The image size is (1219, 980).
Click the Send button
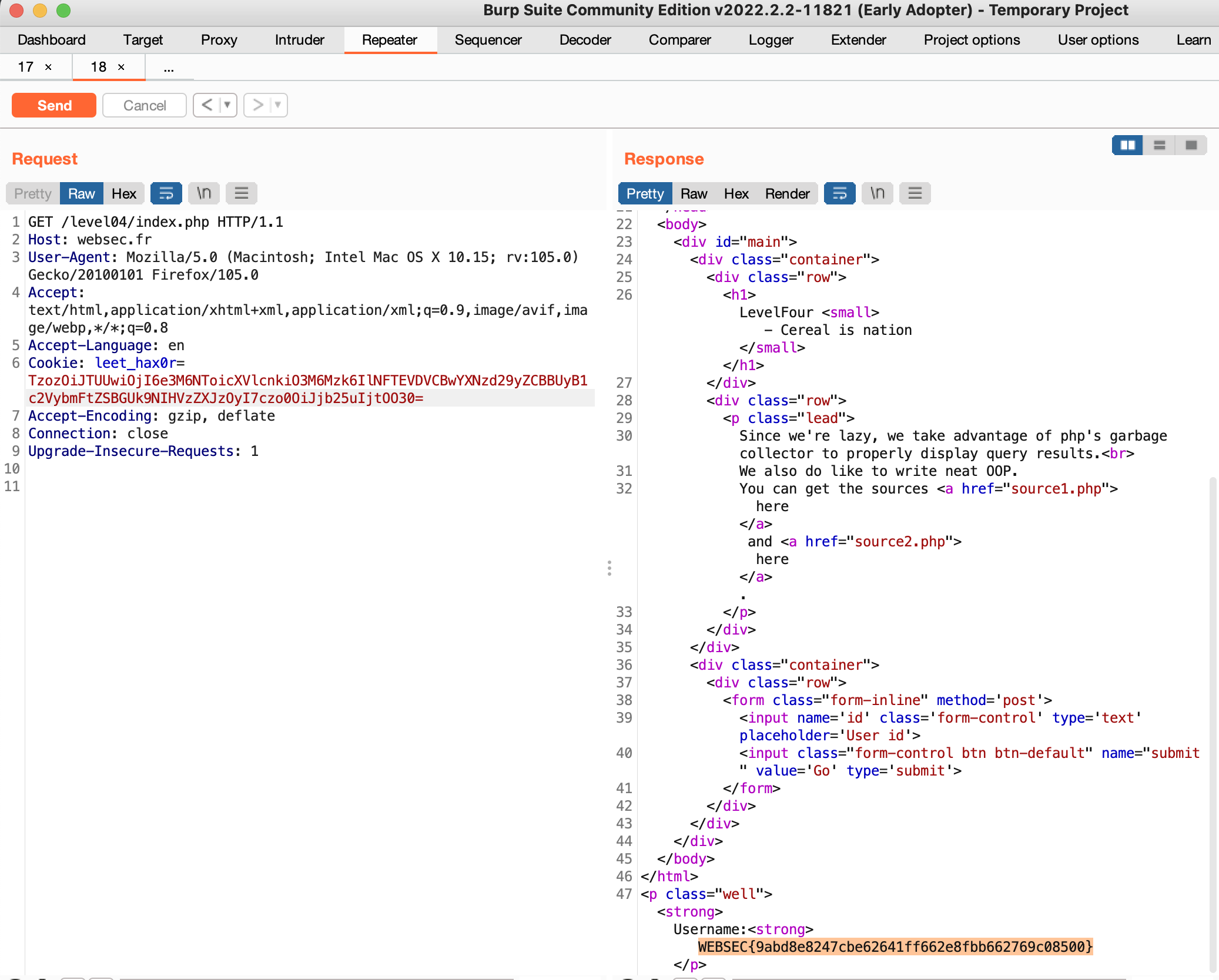point(53,105)
